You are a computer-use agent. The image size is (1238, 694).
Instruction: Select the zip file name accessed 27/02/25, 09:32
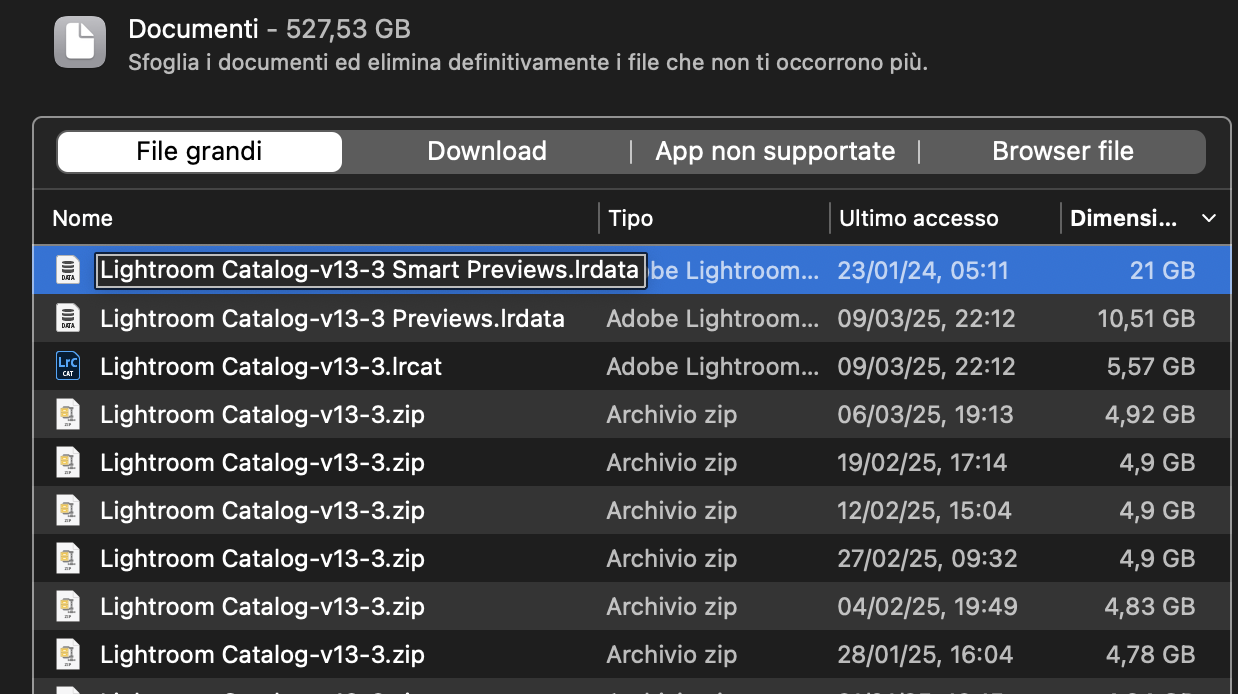click(x=262, y=558)
